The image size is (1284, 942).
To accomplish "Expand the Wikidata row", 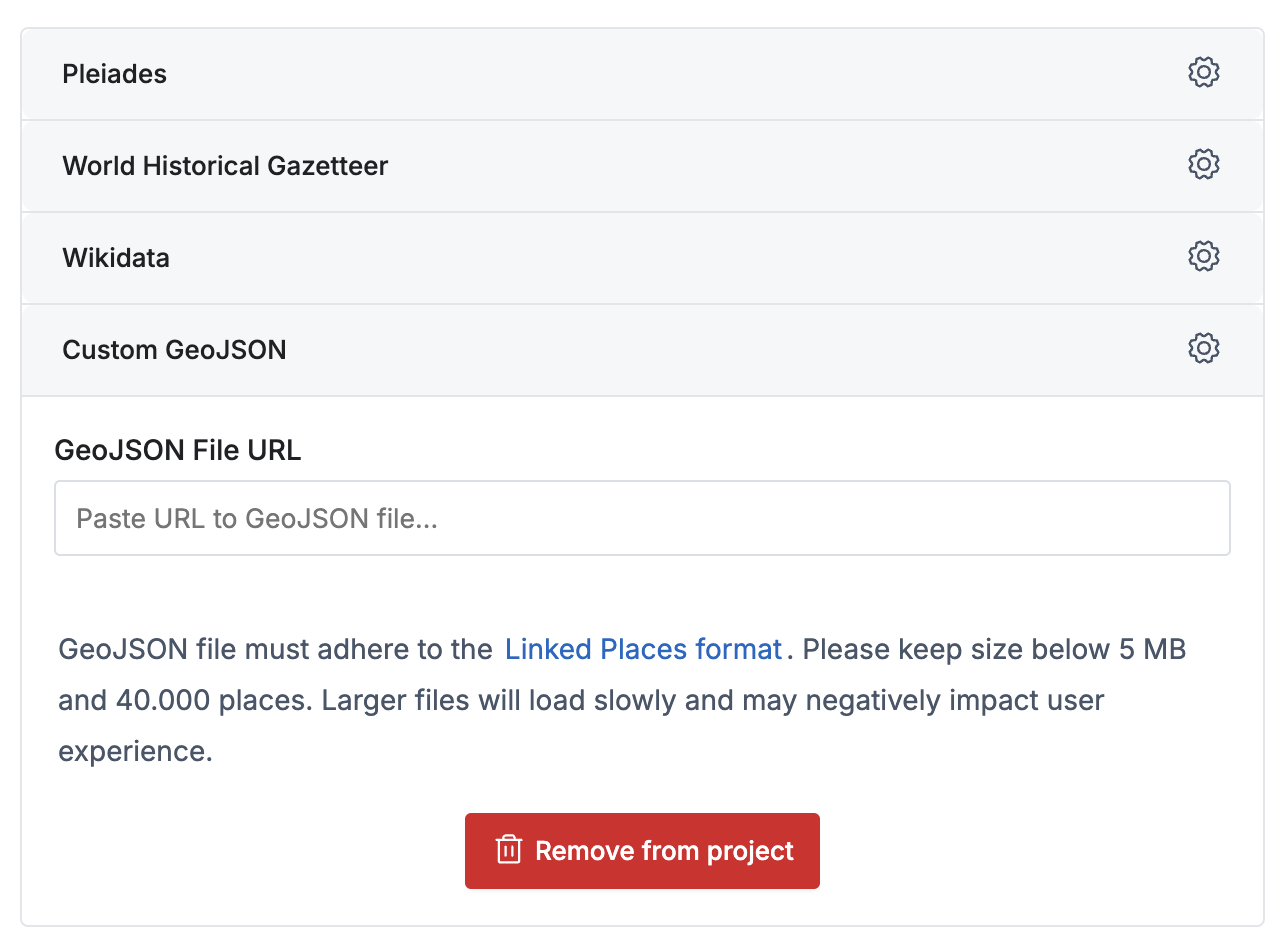I will coord(640,258).
